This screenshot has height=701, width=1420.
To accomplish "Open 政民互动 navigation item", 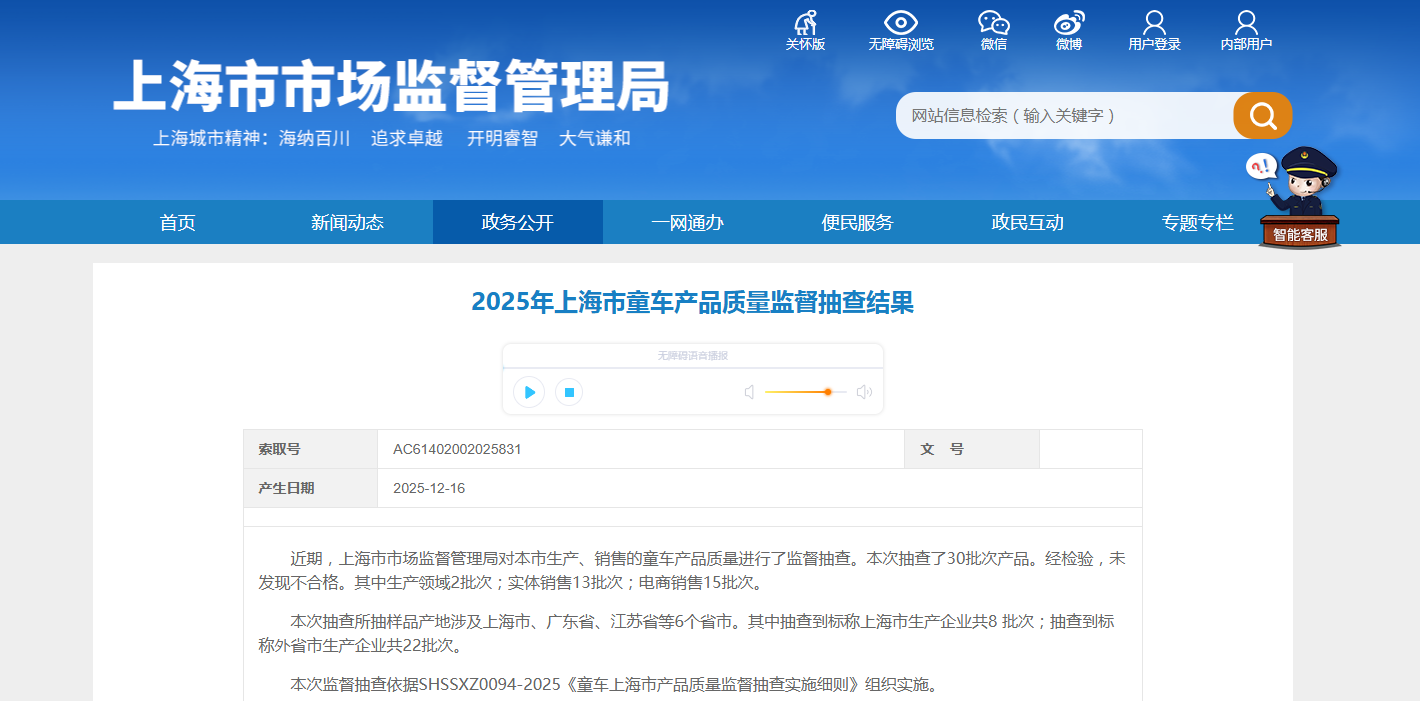I will tap(1027, 222).
